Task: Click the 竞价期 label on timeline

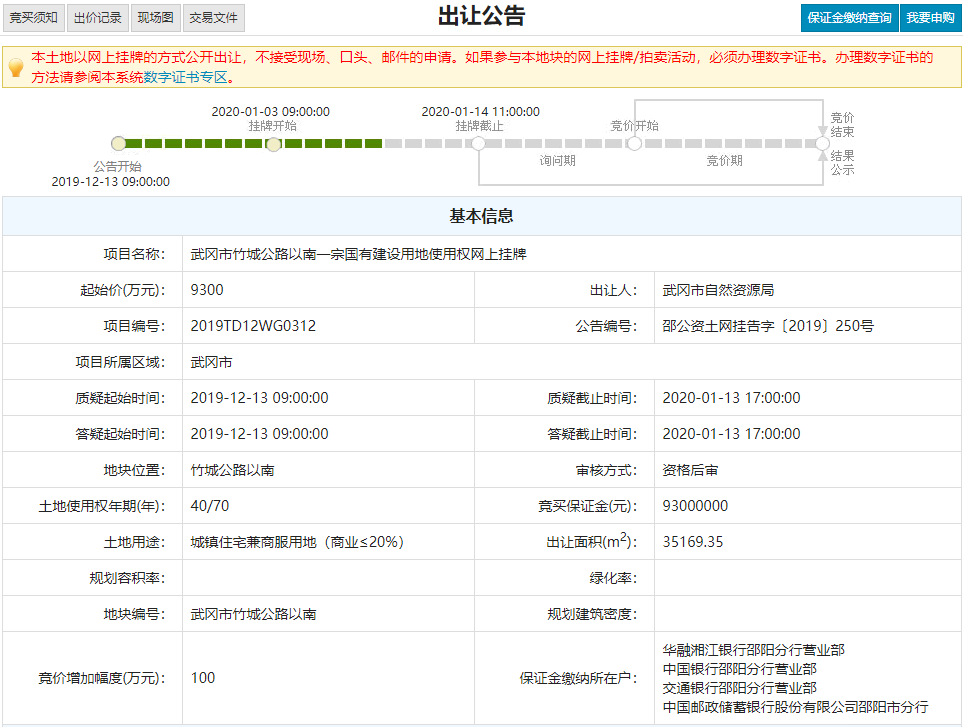Action: point(724,161)
